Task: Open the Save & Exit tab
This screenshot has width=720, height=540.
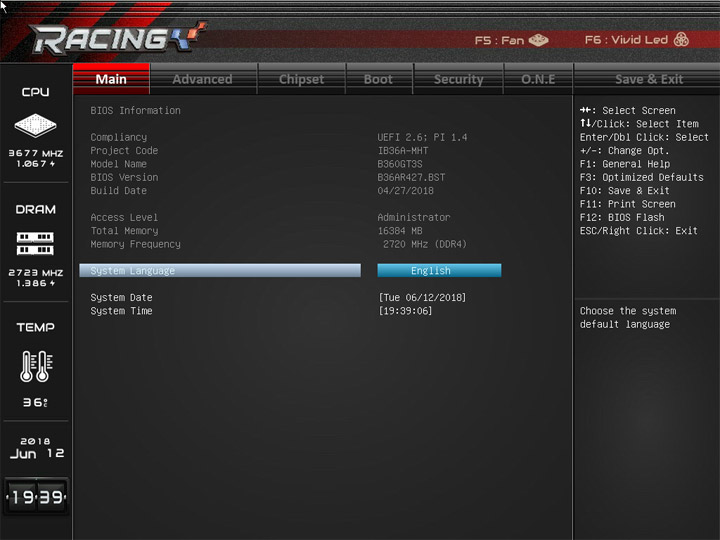Action: click(x=649, y=79)
